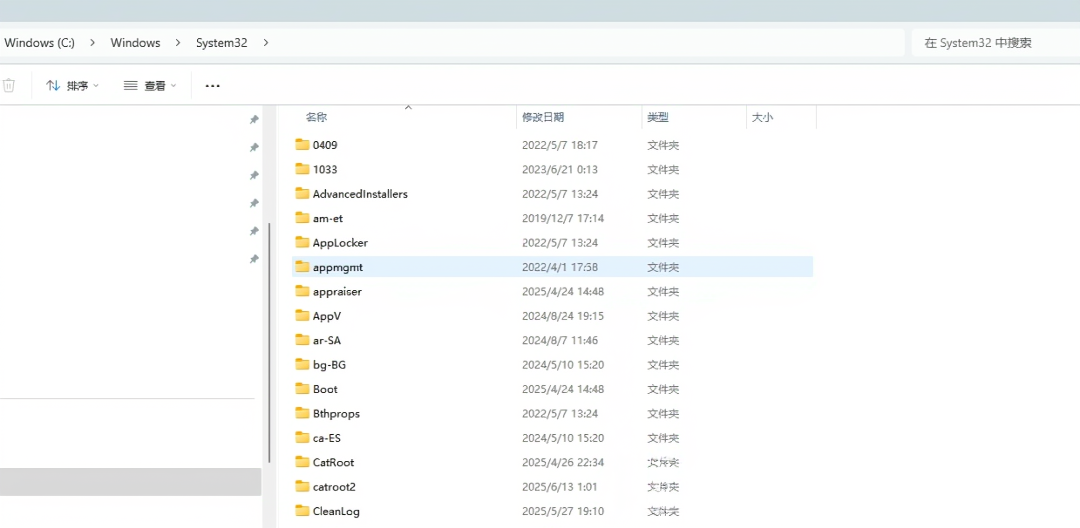Select the highlighted gray navigation pane item
The height and width of the screenshot is (528, 1080).
pyautogui.click(x=130, y=482)
